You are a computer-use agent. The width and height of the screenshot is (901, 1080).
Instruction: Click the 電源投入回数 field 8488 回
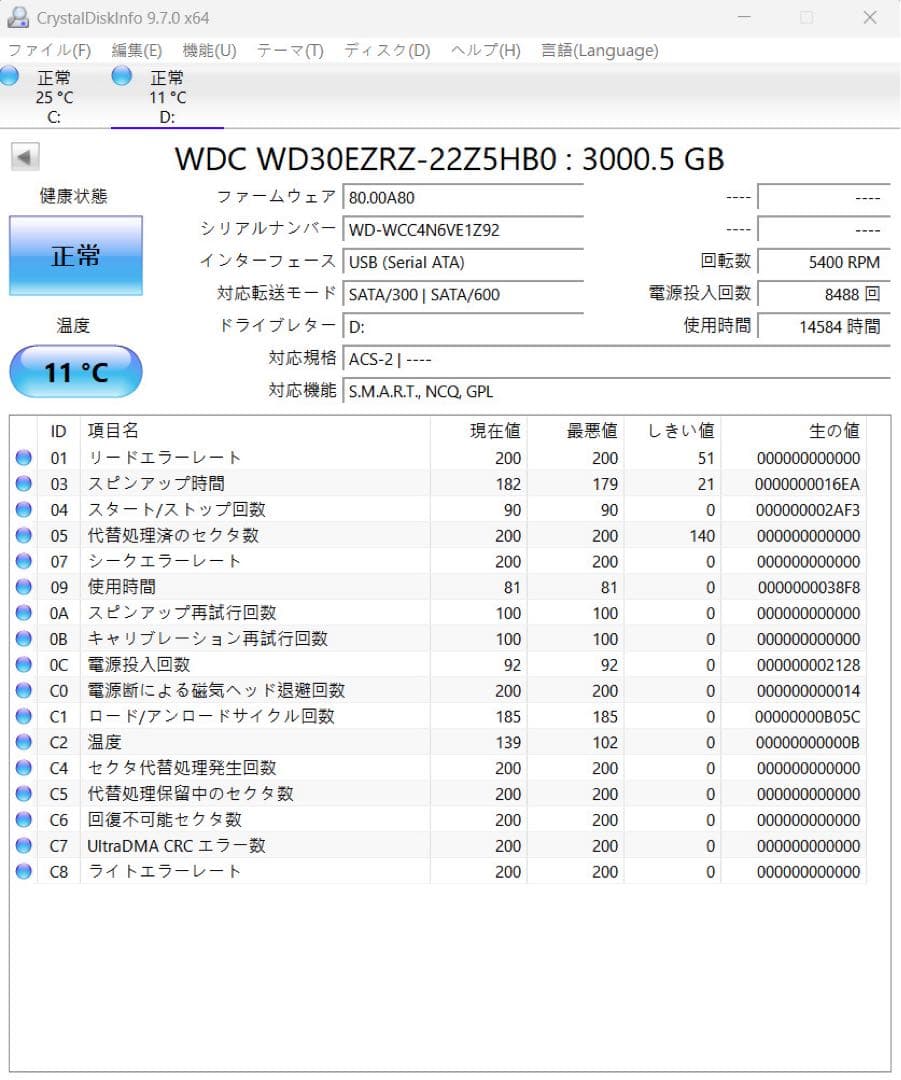[x=824, y=294]
